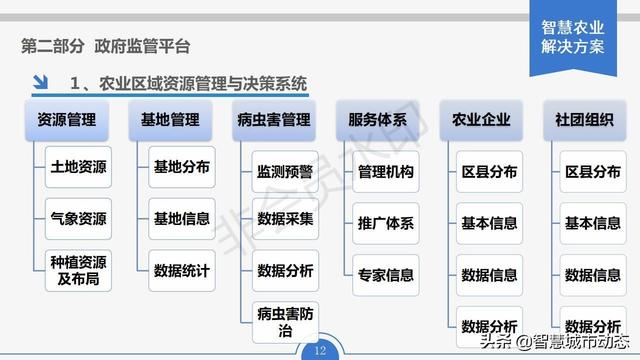Click the 农业企业 header box
This screenshot has height=360, width=640.
pos(481,120)
